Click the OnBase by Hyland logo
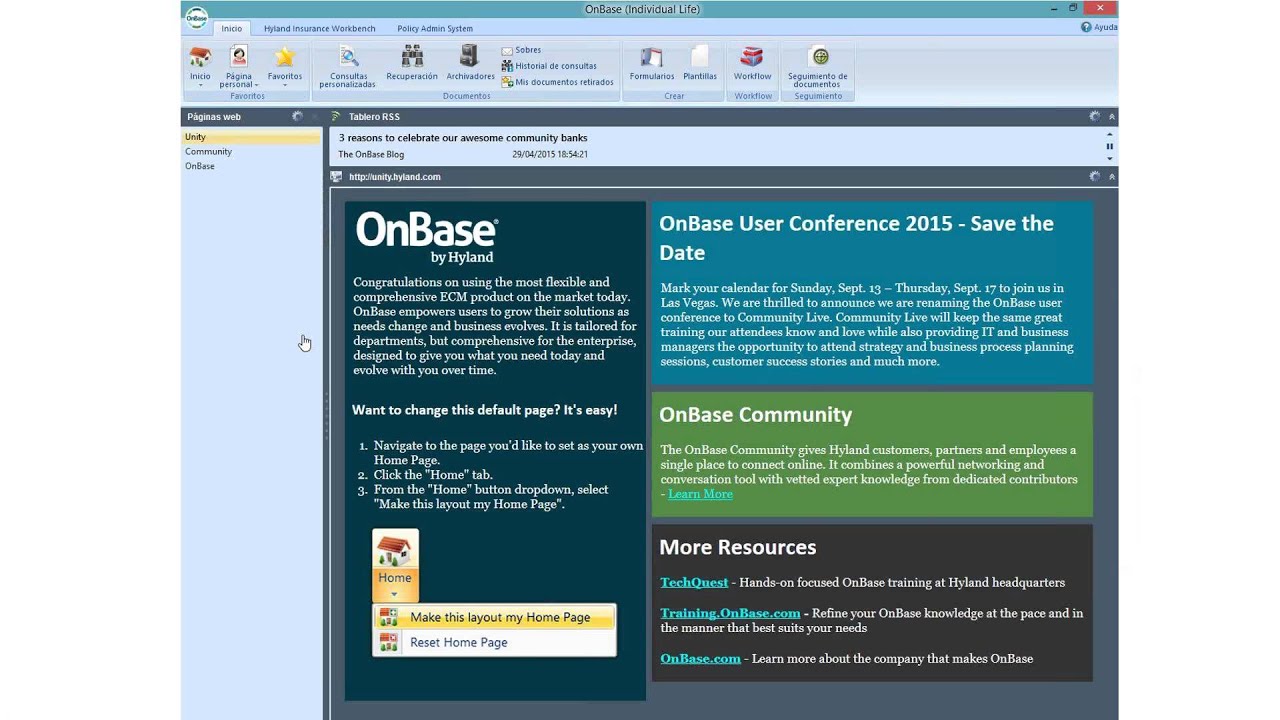Viewport: 1280px width, 720px height. (427, 237)
